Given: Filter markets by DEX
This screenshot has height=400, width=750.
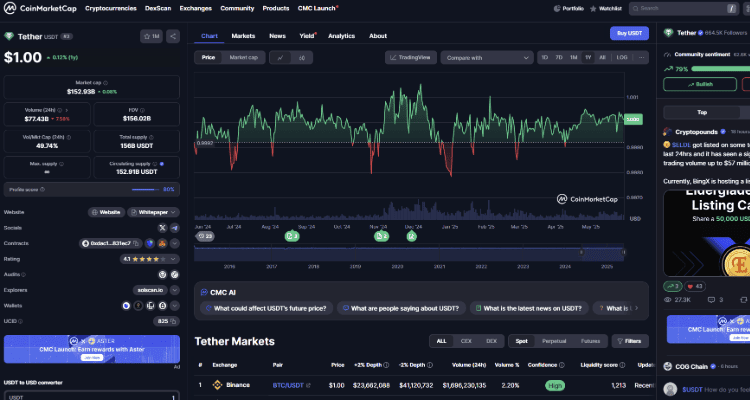Looking at the screenshot, I should (x=491, y=341).
